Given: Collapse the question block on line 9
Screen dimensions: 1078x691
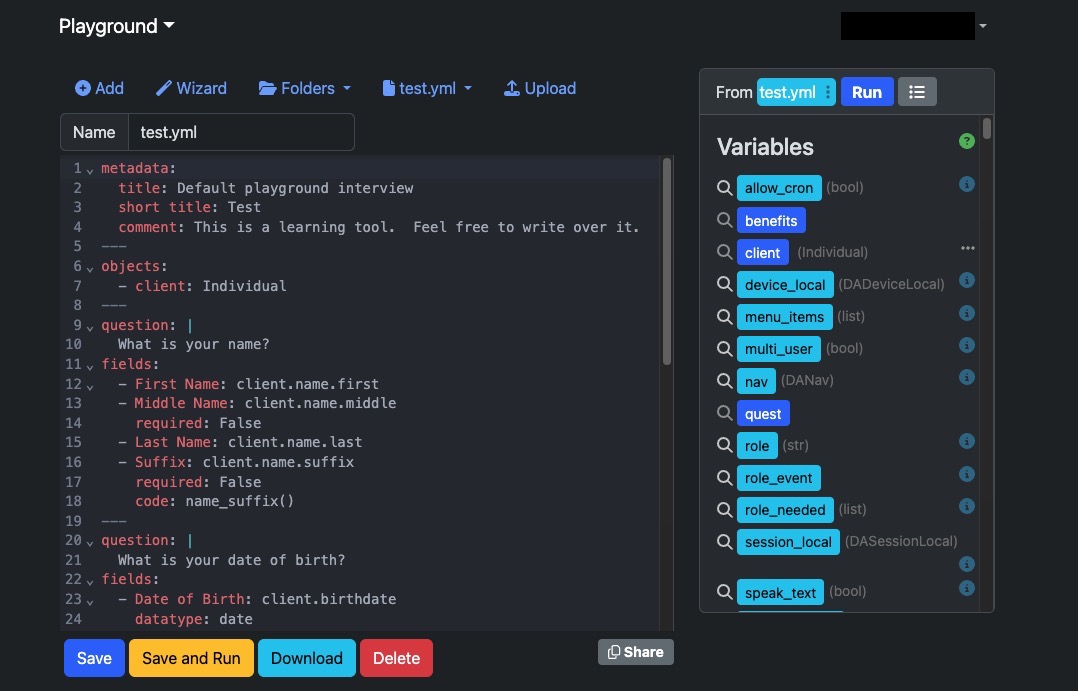Looking at the screenshot, I should (91, 326).
